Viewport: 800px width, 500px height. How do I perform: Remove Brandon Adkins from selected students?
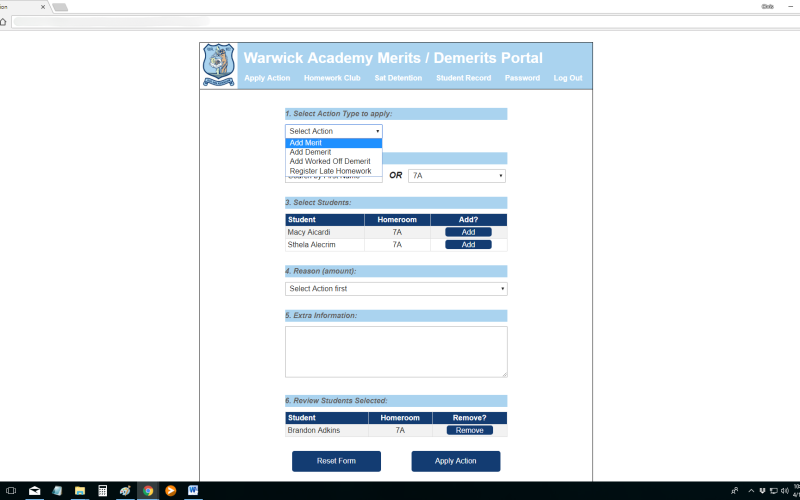(469, 431)
